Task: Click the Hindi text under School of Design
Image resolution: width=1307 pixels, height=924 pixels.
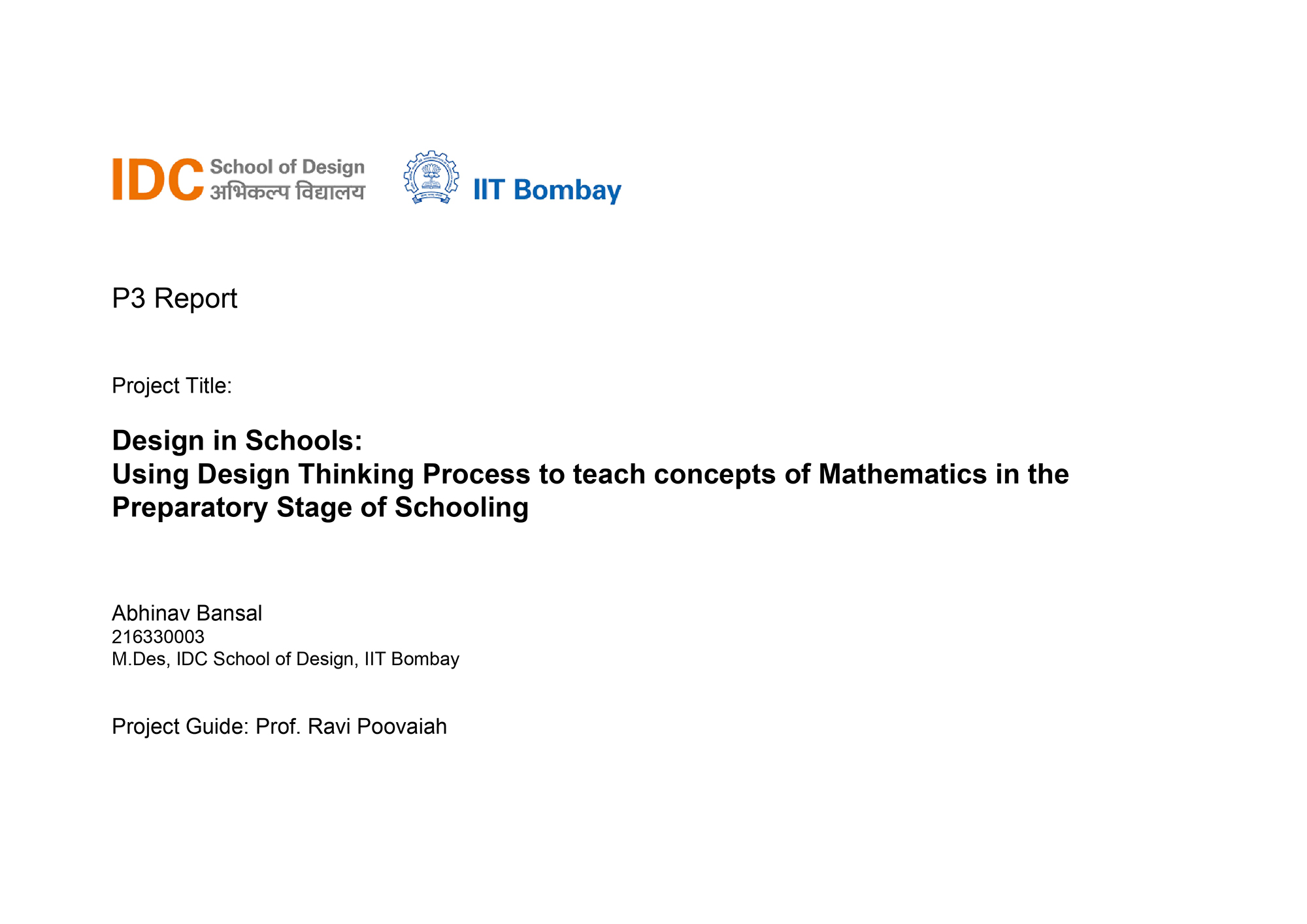Action: point(287,192)
